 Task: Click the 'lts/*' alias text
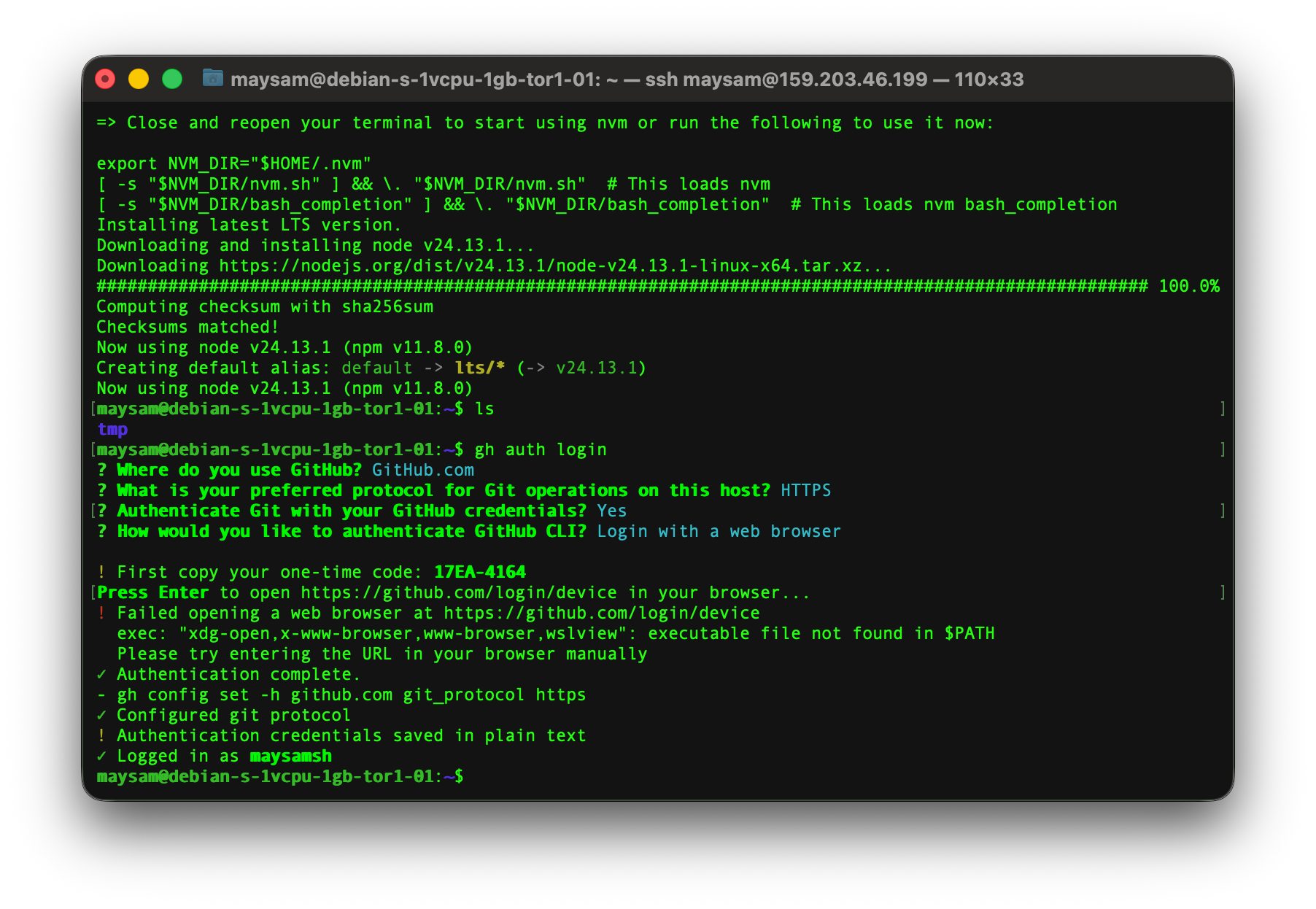point(480,368)
